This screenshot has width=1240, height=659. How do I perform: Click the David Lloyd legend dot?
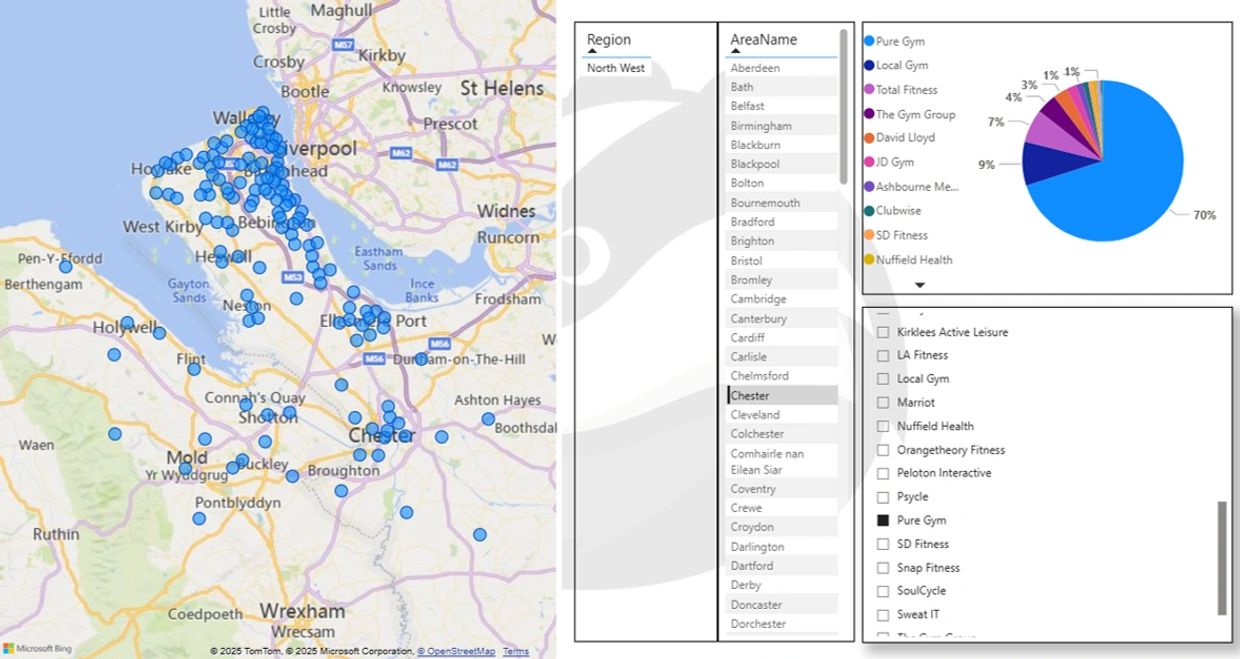(869, 138)
